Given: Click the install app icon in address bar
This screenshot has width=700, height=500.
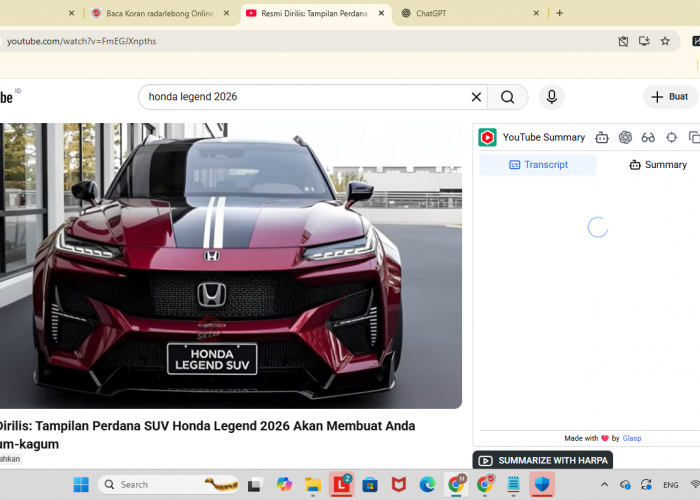Looking at the screenshot, I should tap(644, 41).
